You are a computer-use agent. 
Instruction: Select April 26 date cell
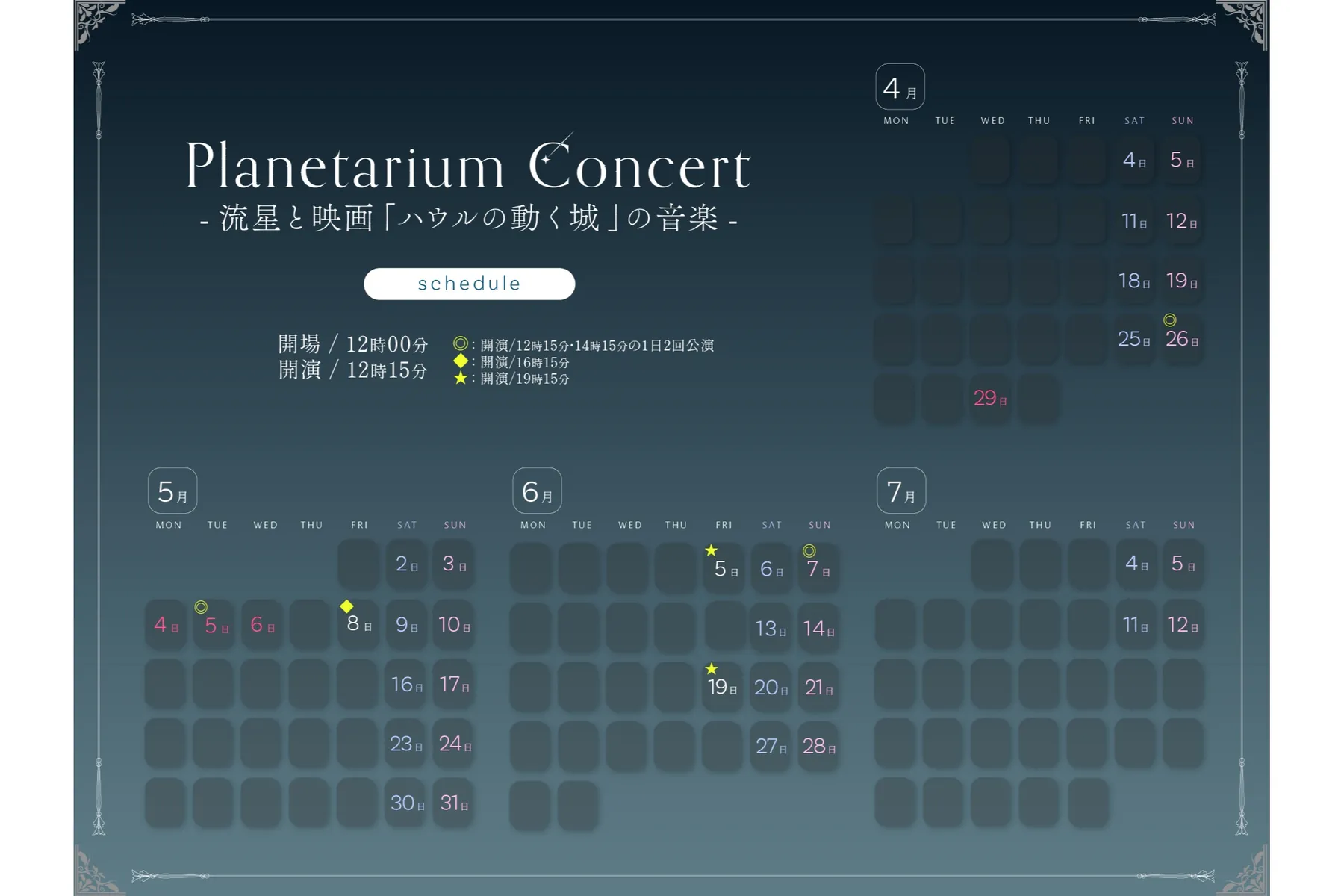(1182, 339)
